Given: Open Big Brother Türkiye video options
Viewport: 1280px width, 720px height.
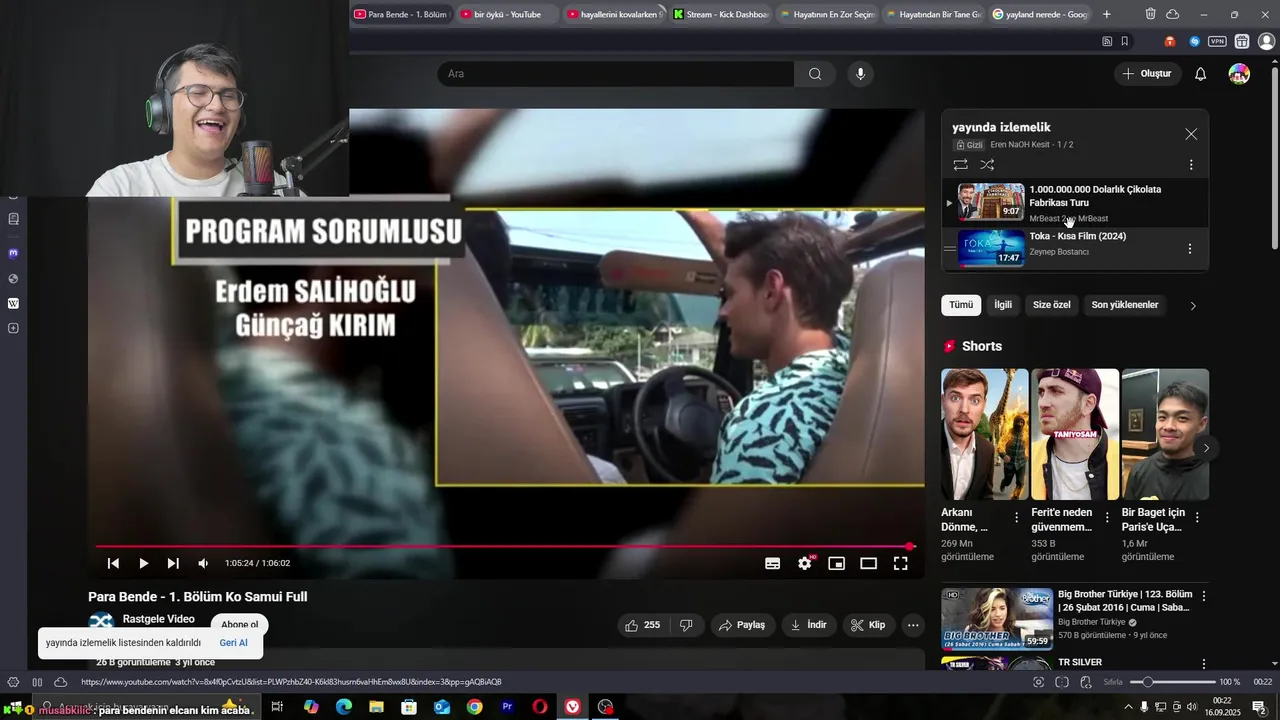Looking at the screenshot, I should 1204,596.
